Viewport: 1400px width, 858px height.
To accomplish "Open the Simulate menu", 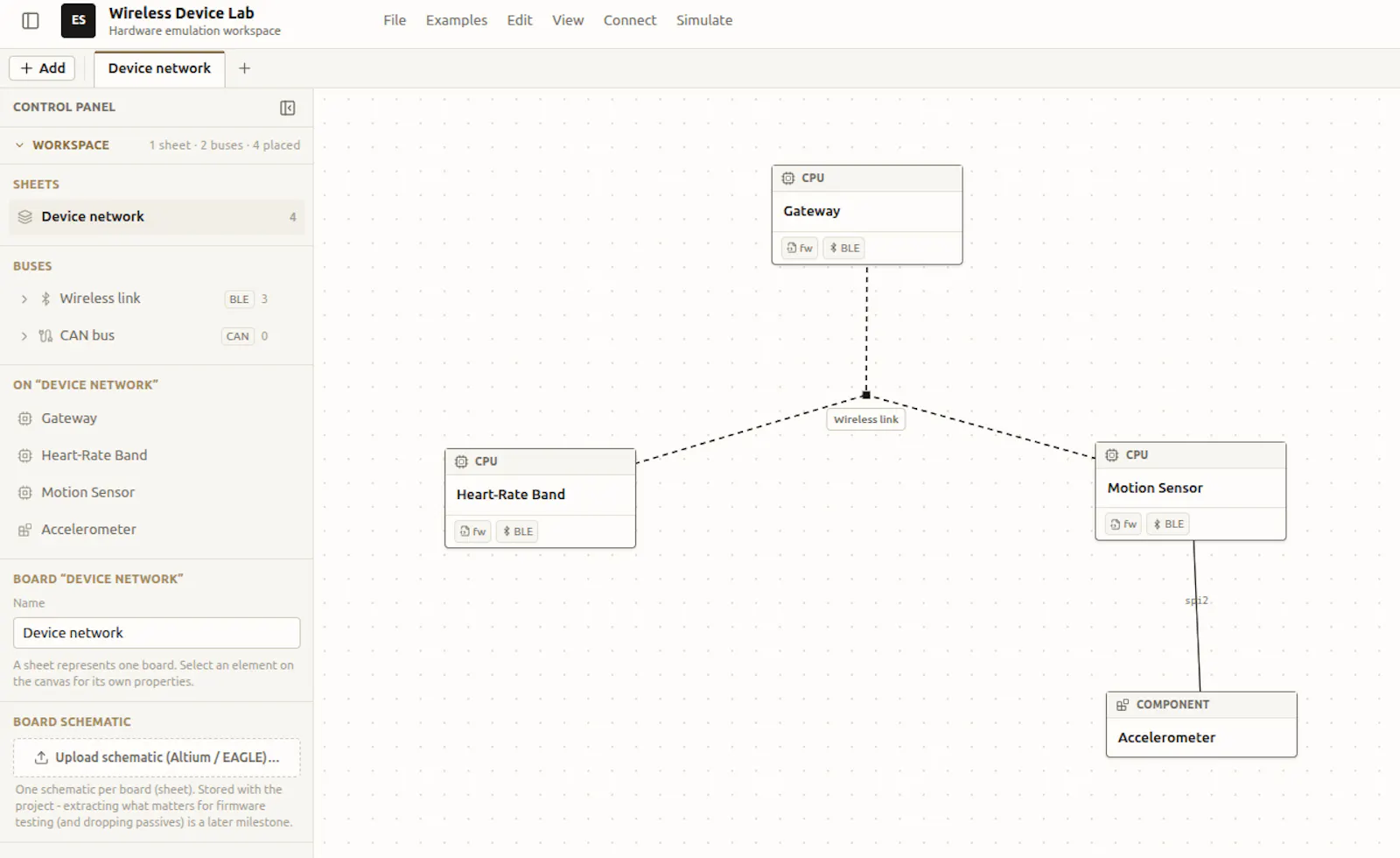I will click(704, 20).
